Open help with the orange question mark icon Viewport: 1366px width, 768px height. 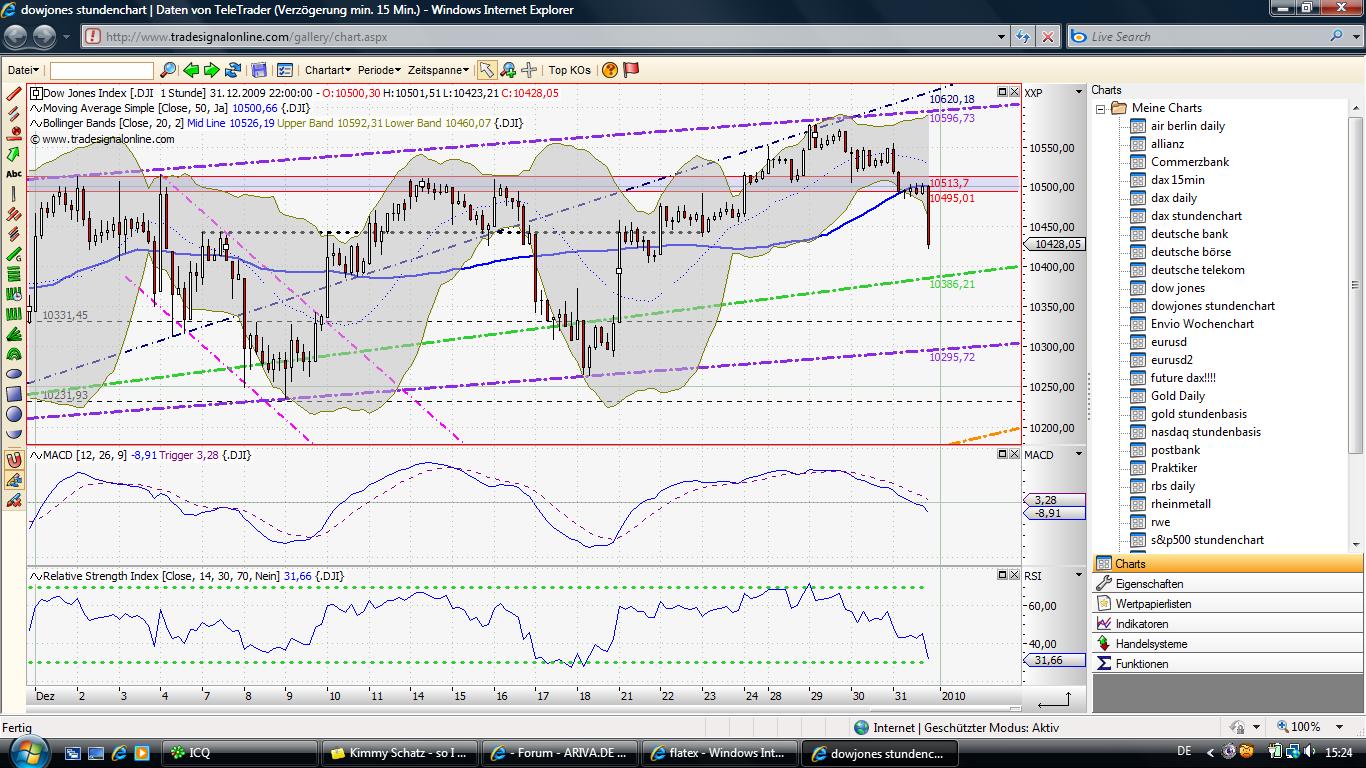610,70
